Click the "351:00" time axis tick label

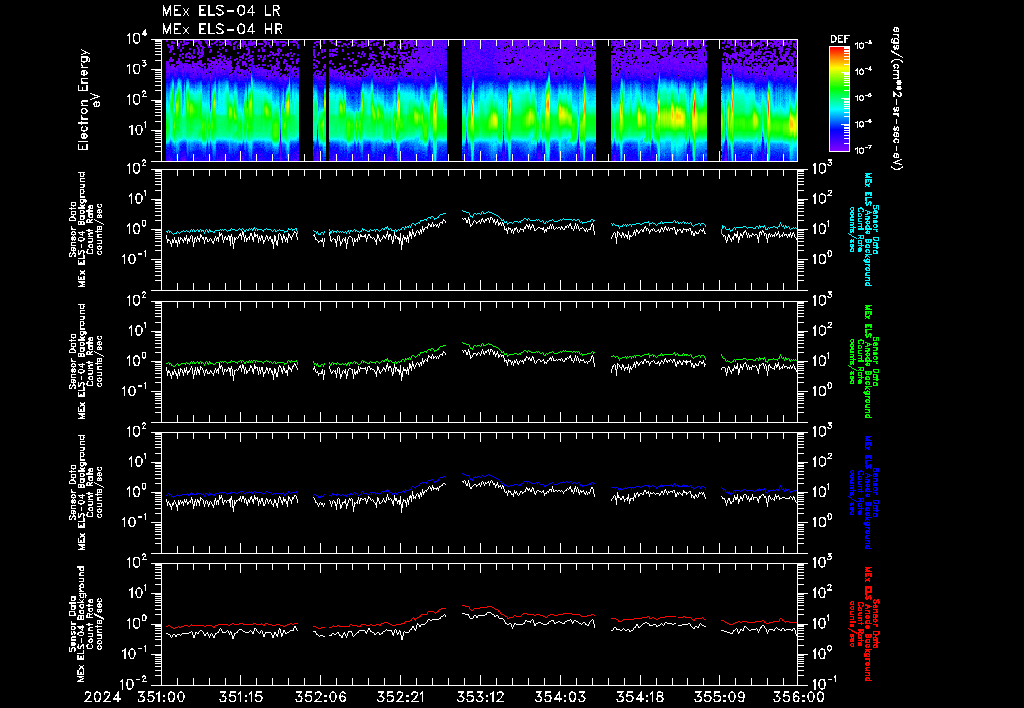(161, 698)
